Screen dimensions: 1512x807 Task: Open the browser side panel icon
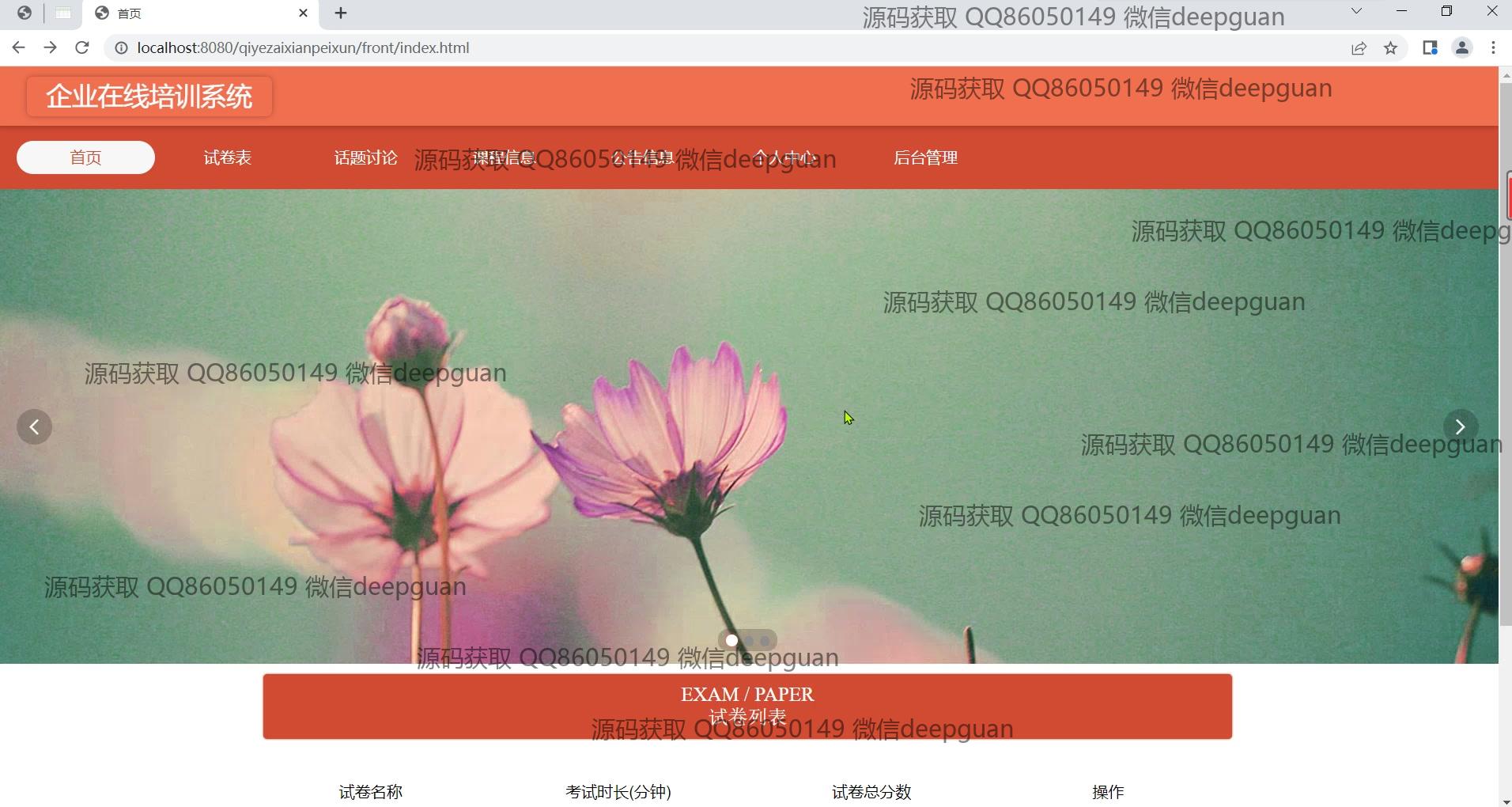[x=1430, y=48]
